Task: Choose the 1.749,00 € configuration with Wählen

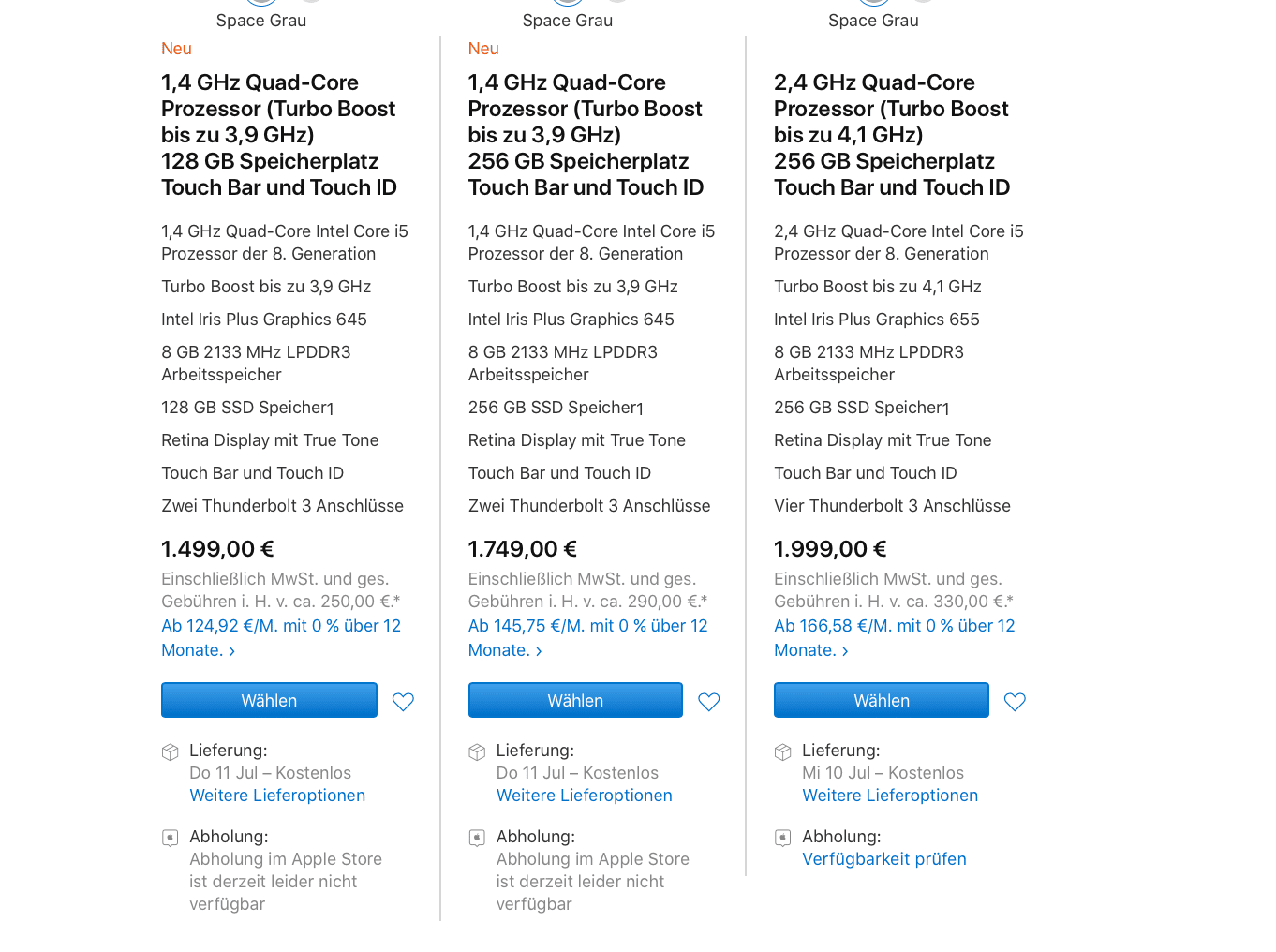Action: tap(575, 701)
